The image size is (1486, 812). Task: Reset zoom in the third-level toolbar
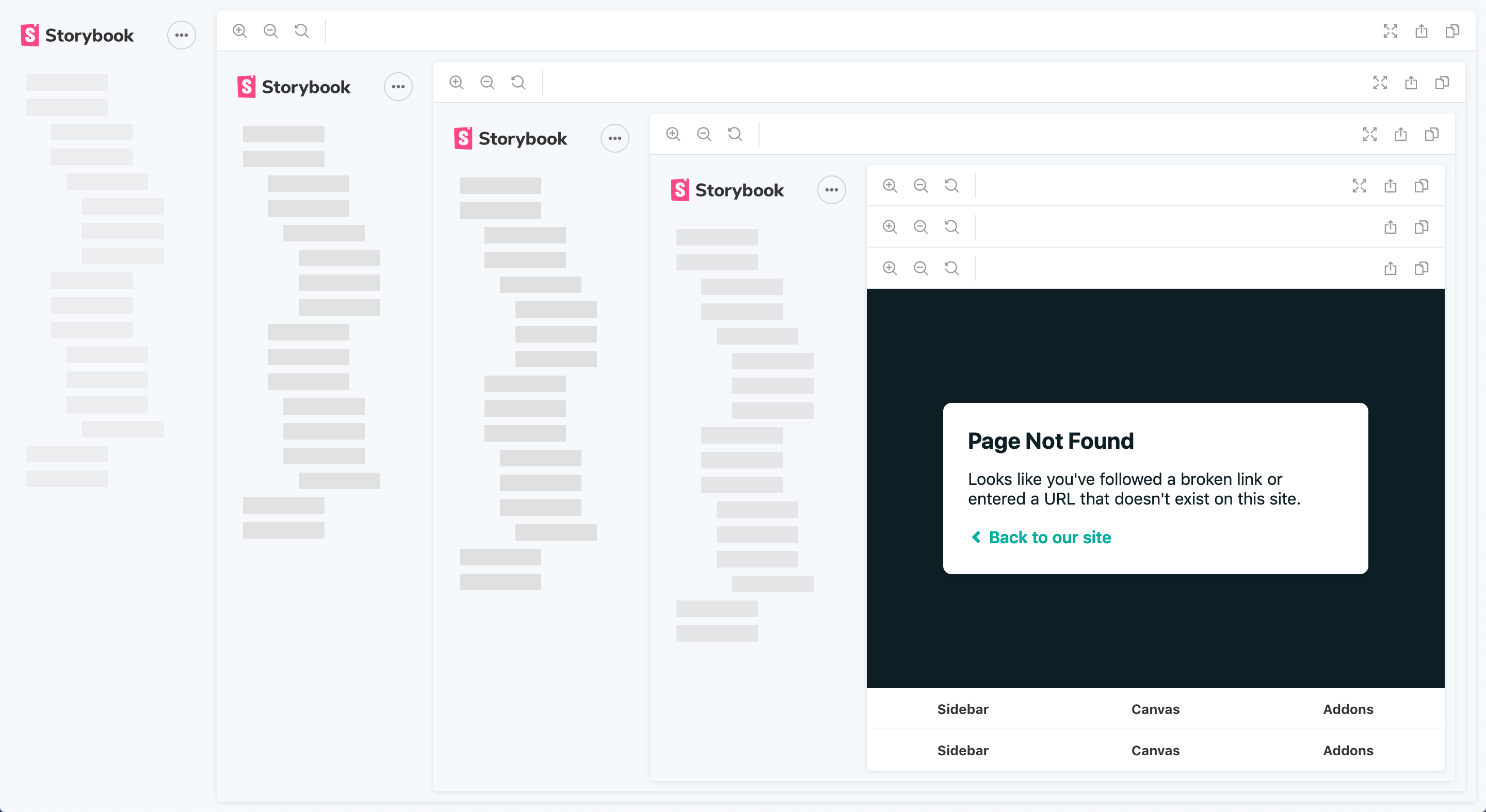coord(735,134)
